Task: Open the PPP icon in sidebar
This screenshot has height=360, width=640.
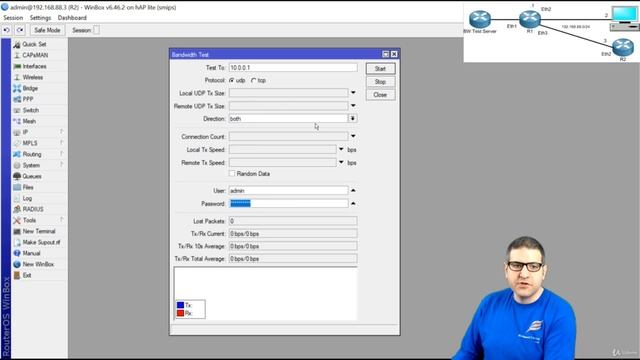Action: pos(17,99)
